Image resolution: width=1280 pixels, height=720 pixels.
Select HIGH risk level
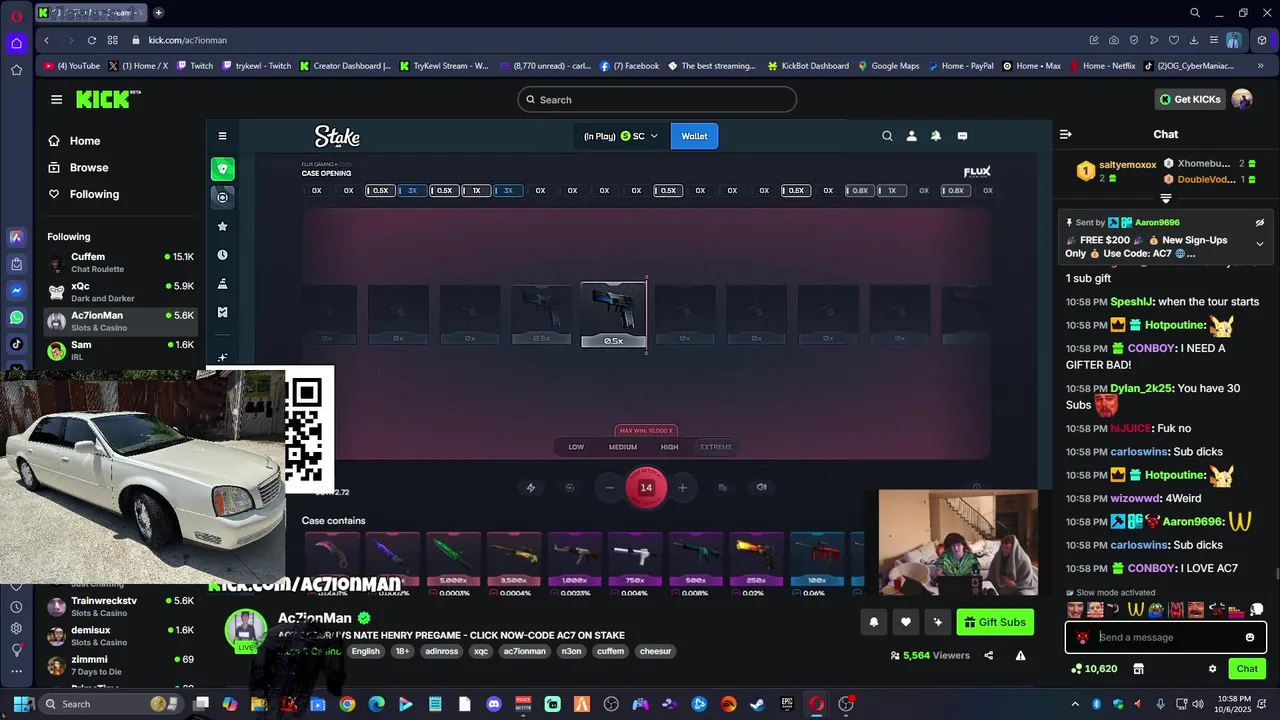click(669, 447)
